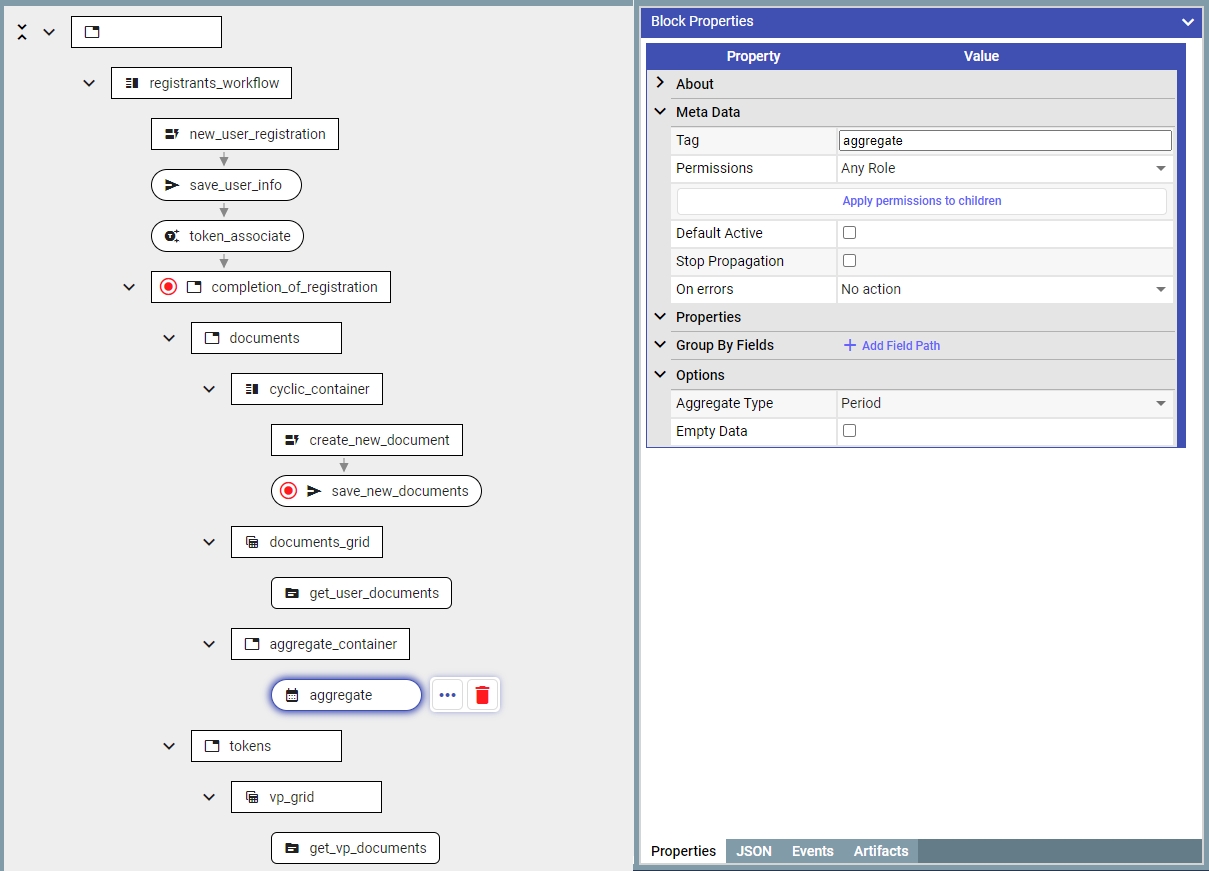Check the Empty Data checkbox
The image size is (1209, 871).
pos(849,431)
